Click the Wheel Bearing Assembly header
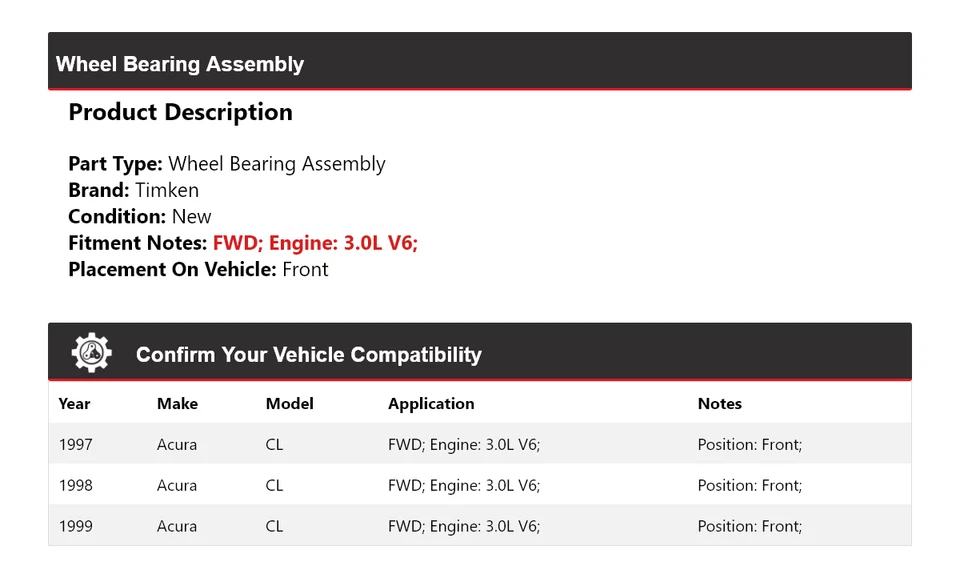The image size is (960, 578). tap(180, 64)
